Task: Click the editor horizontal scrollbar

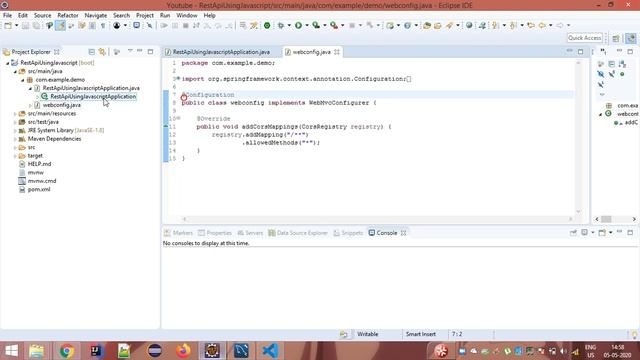Action: pyautogui.click(x=377, y=219)
